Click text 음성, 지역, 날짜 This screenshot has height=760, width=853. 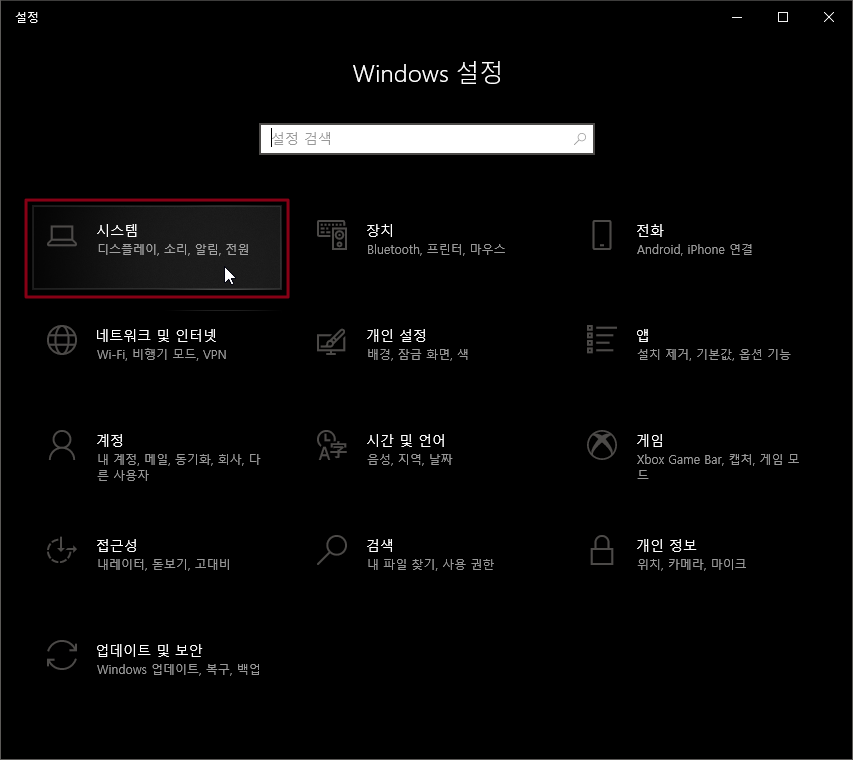pyautogui.click(x=410, y=460)
